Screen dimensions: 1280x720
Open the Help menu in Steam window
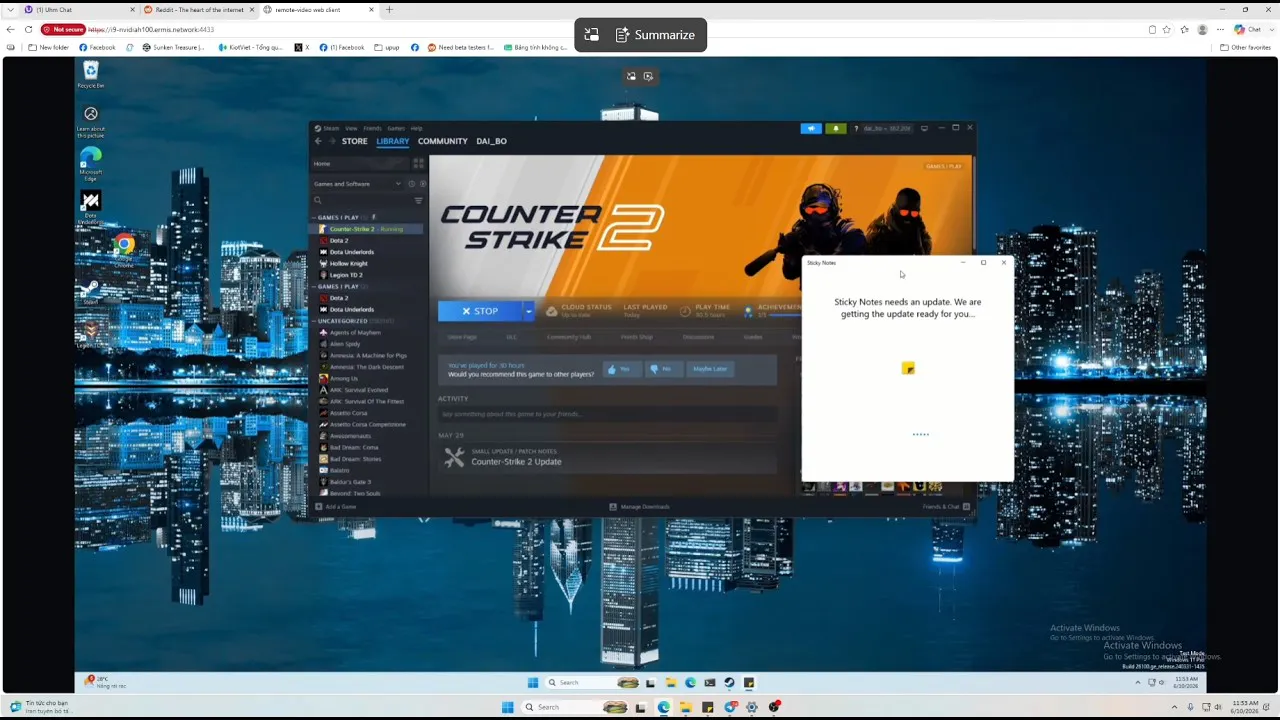tap(416, 128)
